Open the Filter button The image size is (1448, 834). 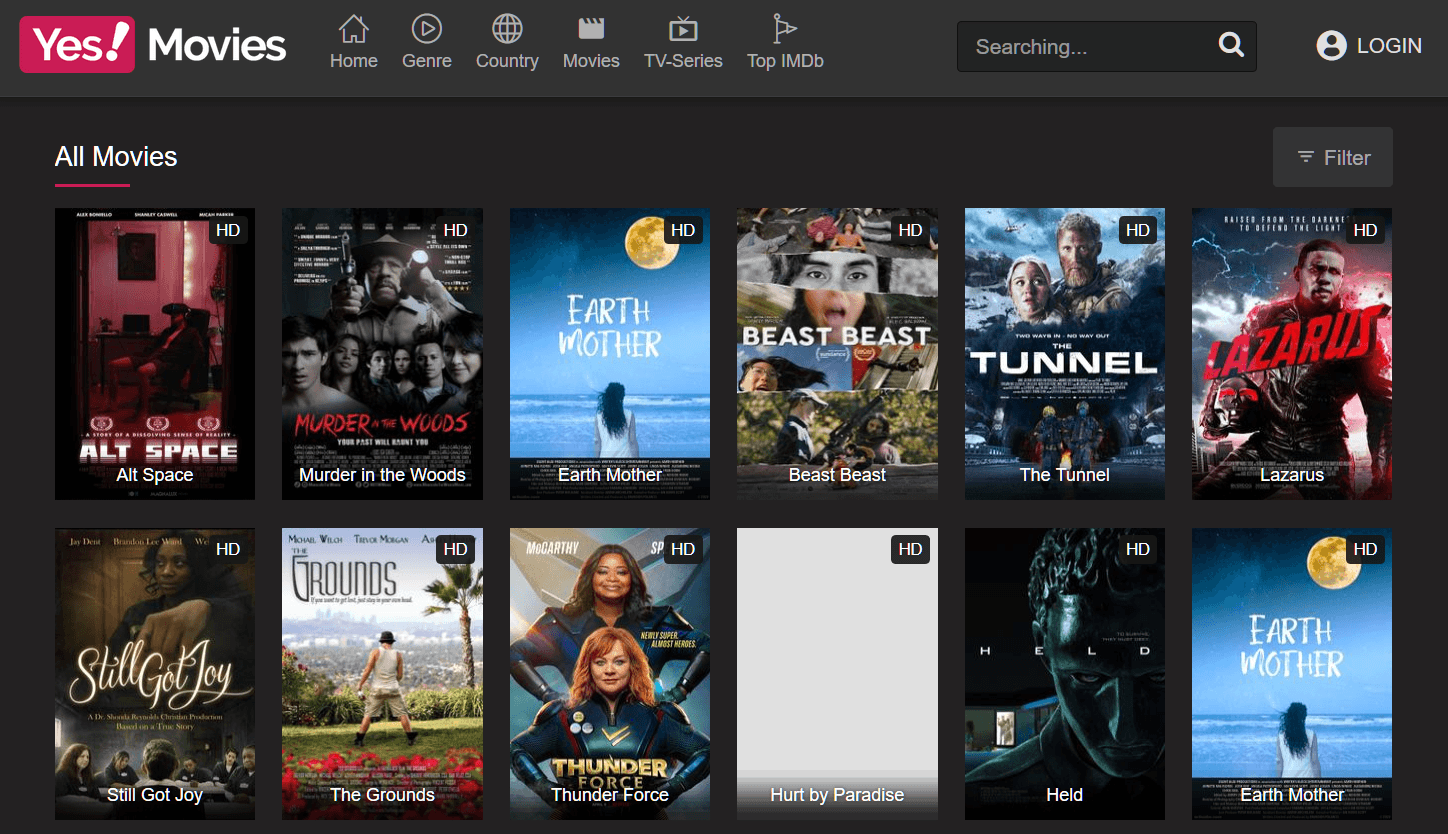click(x=1333, y=157)
